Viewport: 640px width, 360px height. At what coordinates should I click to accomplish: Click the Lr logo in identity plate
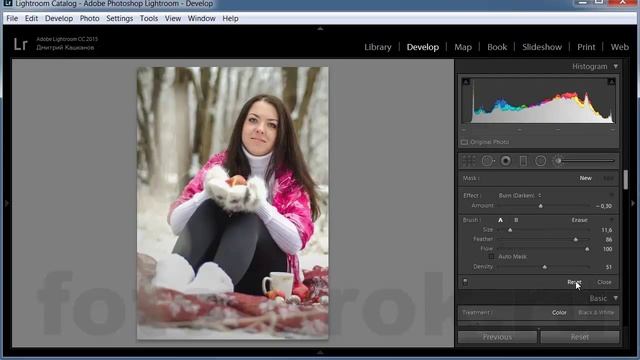(20, 44)
